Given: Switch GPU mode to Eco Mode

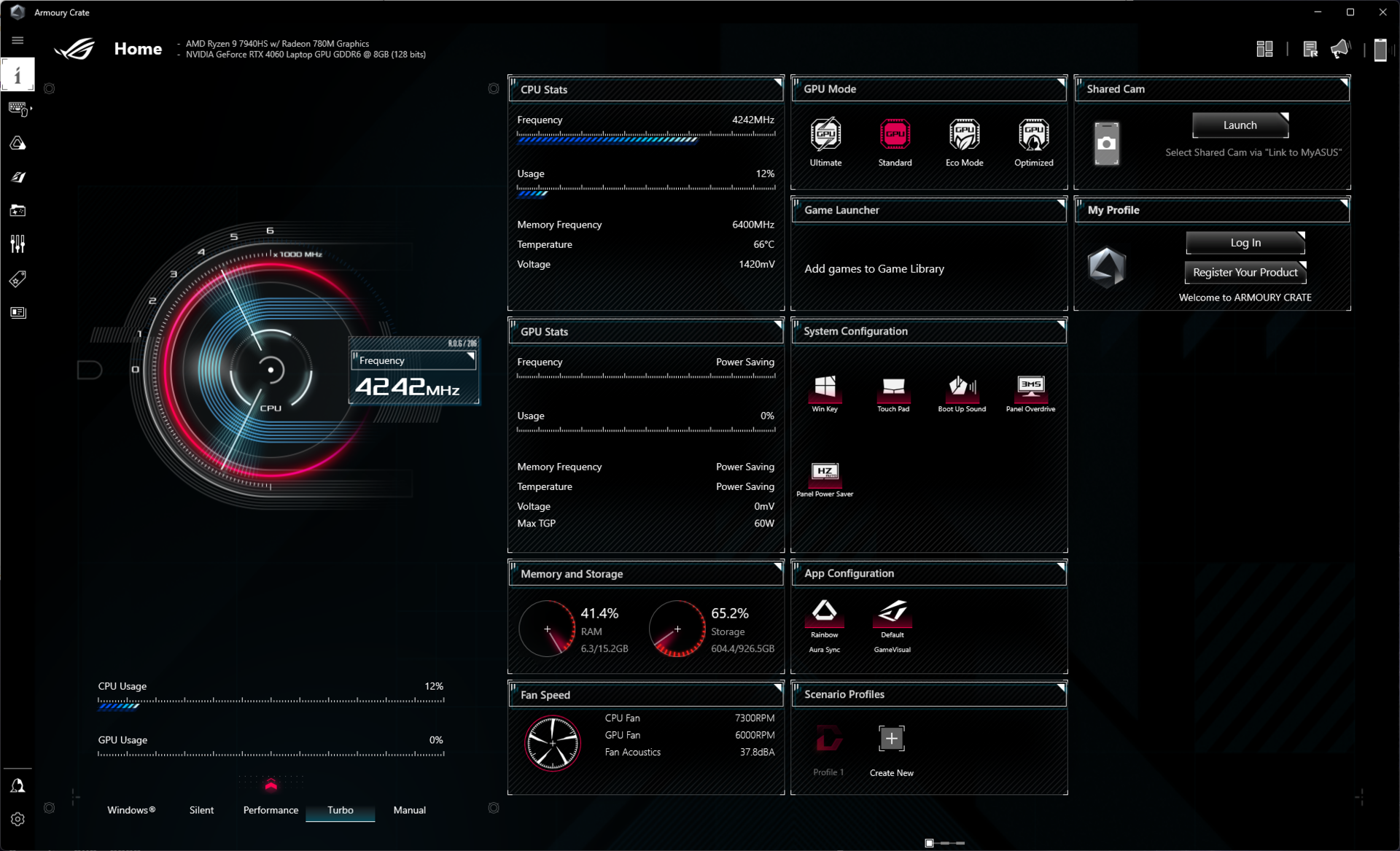Looking at the screenshot, I should click(964, 135).
